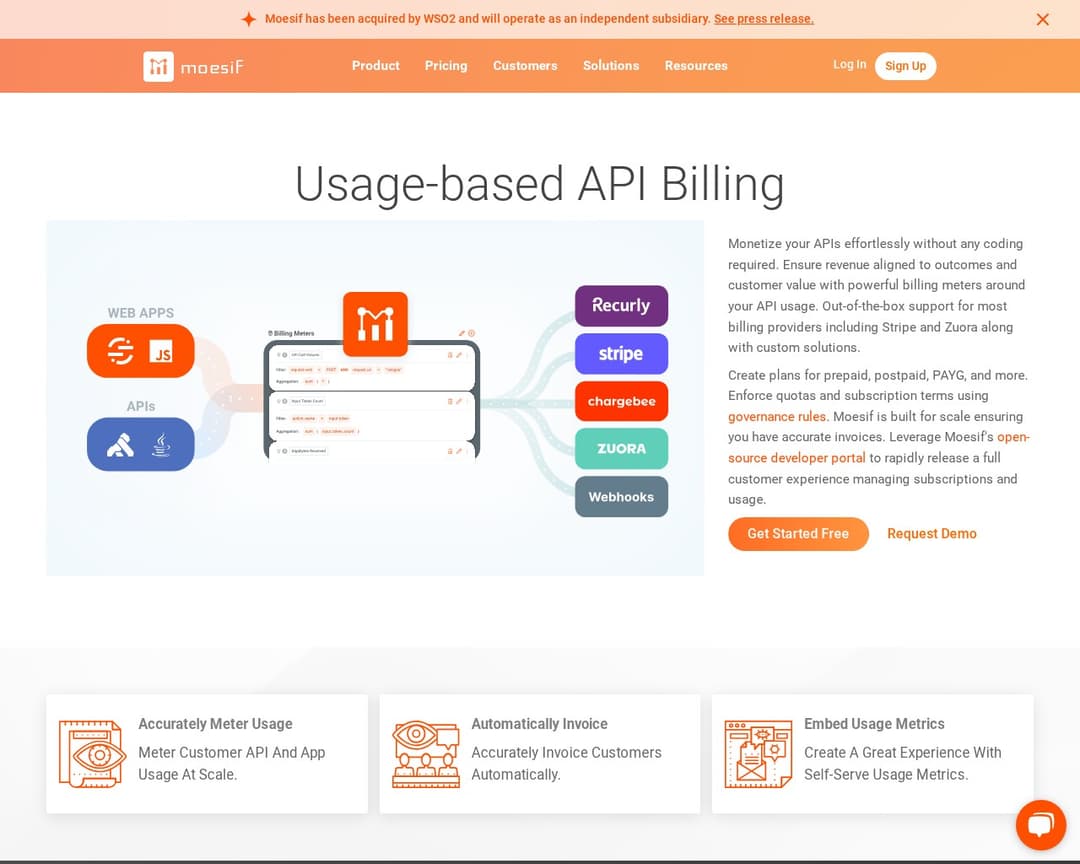Click the moesif wordmark in header
The width and height of the screenshot is (1080, 864).
click(x=212, y=67)
